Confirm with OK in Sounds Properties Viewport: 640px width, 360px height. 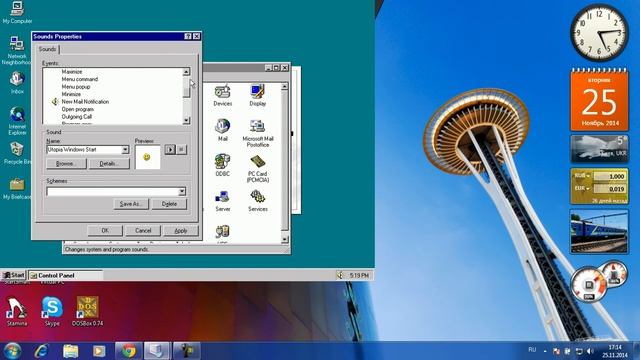105,231
